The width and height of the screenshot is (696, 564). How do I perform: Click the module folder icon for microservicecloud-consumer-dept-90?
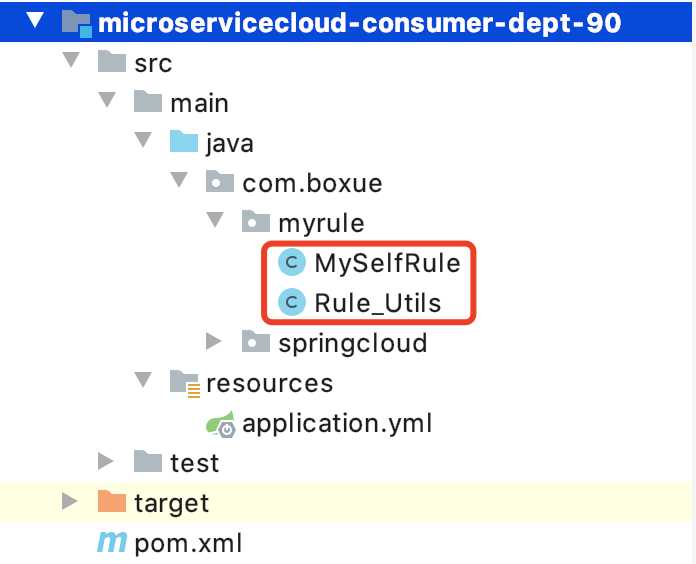[x=77, y=24]
